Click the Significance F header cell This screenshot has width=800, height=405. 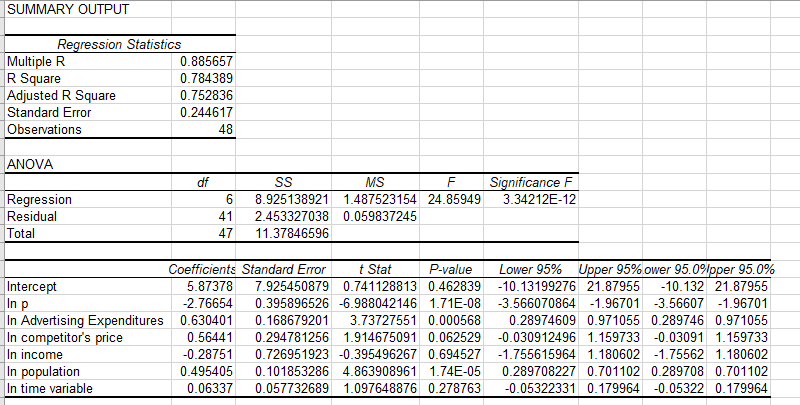(531, 182)
